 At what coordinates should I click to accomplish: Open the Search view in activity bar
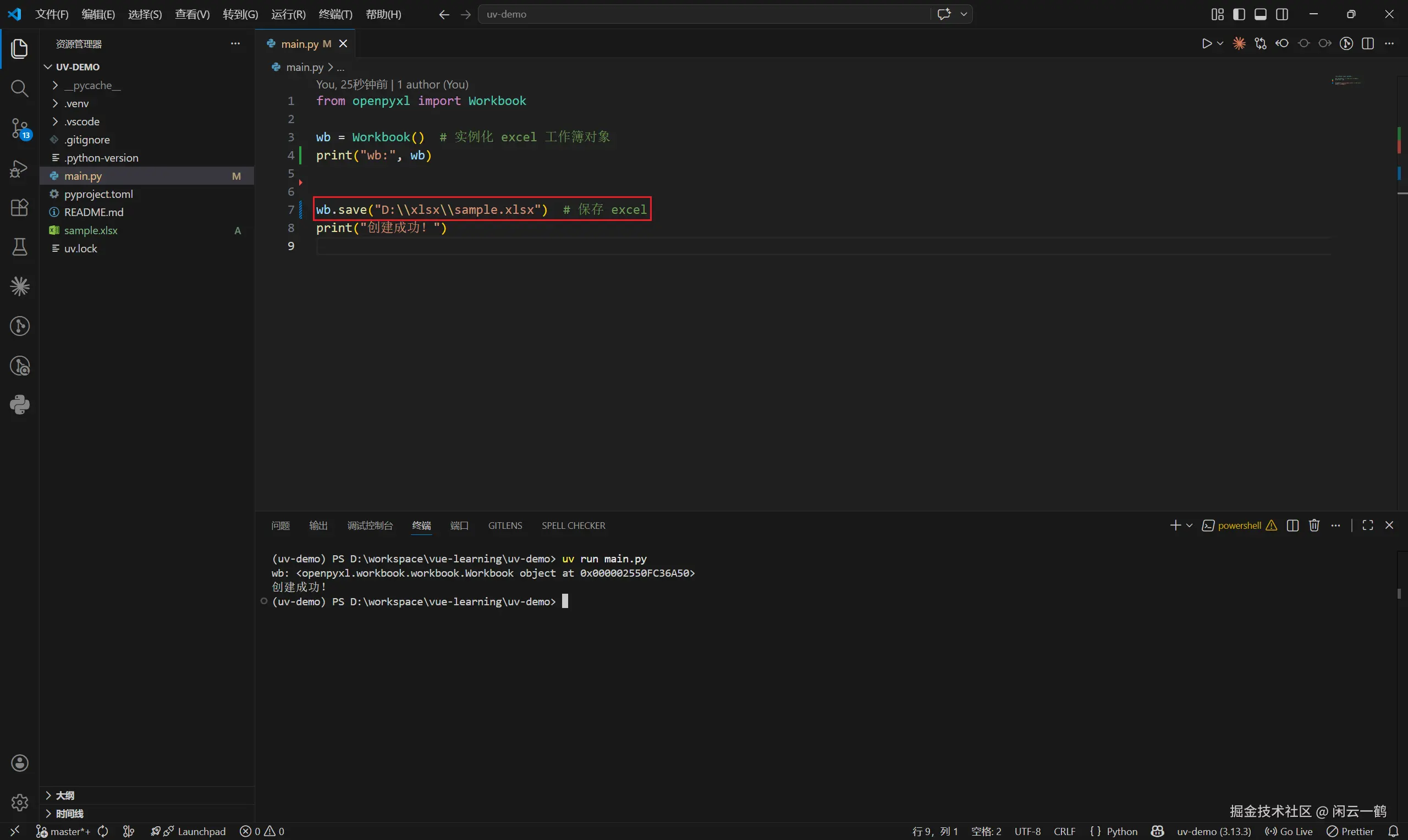click(20, 89)
